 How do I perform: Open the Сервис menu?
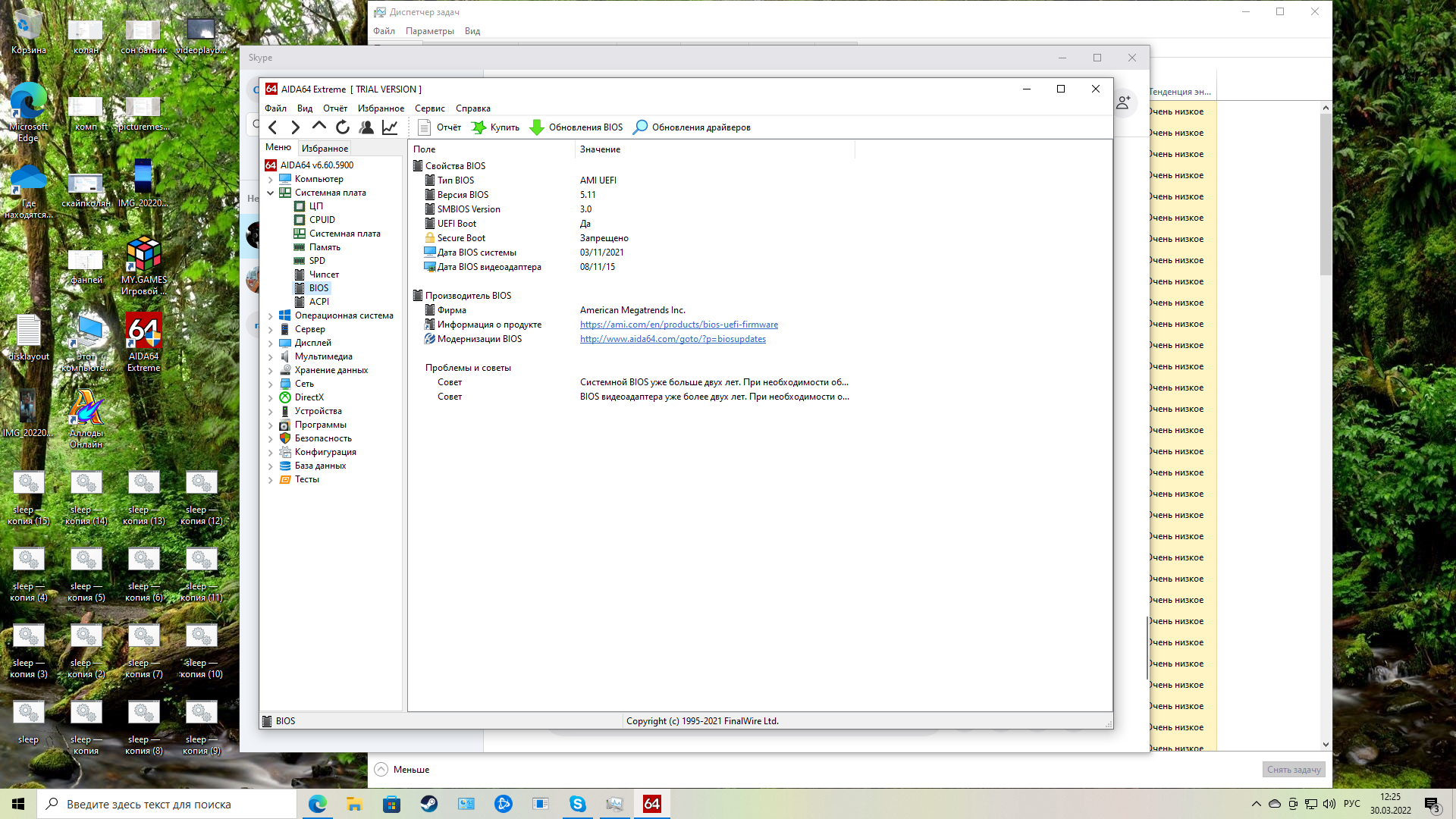coord(429,108)
